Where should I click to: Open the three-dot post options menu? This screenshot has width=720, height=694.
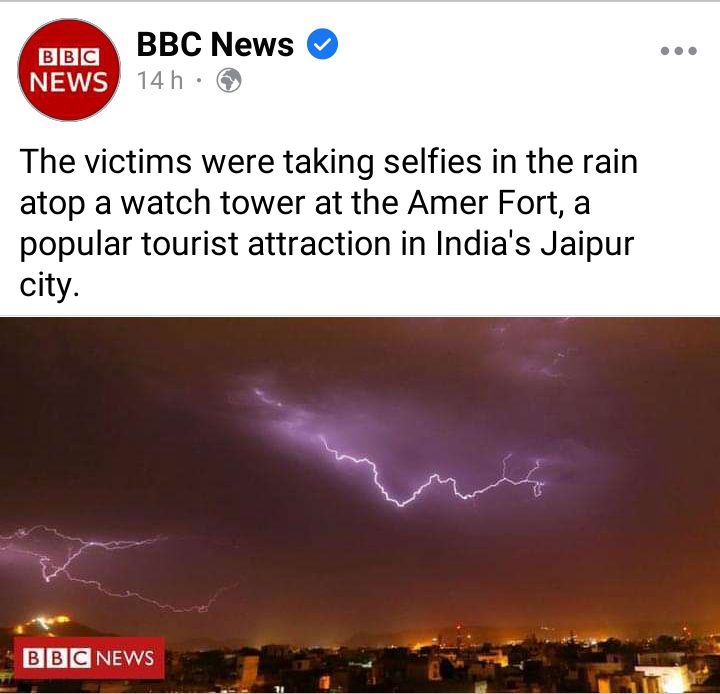679,51
